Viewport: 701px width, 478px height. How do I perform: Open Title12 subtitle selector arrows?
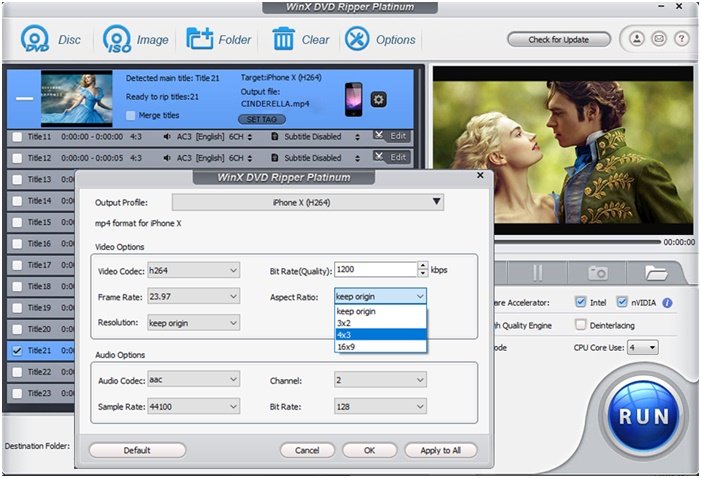click(357, 158)
